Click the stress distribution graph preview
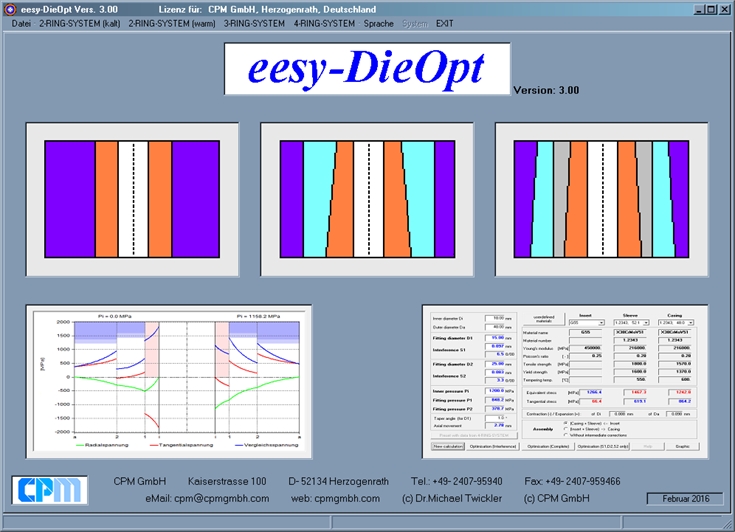Image resolution: width=735 pixels, height=532 pixels. pyautogui.click(x=168, y=379)
